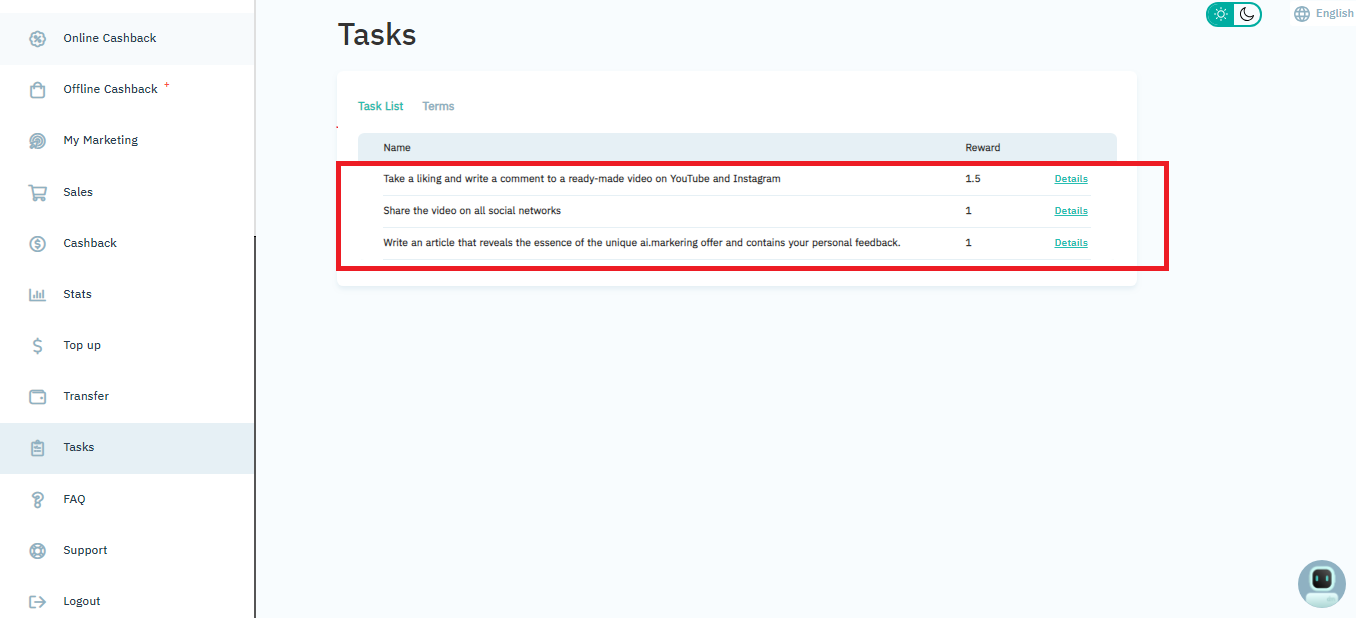Open Details for YouTube and Instagram comment task
This screenshot has width=1356, height=618.
pyautogui.click(x=1071, y=179)
